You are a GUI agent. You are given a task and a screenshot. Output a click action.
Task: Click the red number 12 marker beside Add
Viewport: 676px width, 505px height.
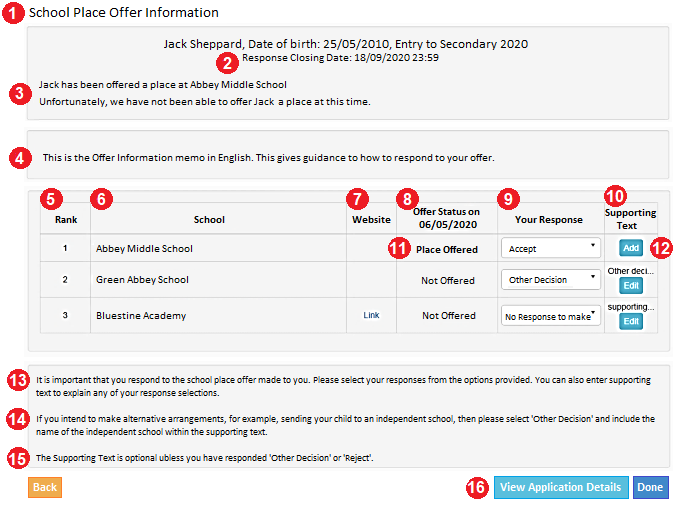coord(661,248)
